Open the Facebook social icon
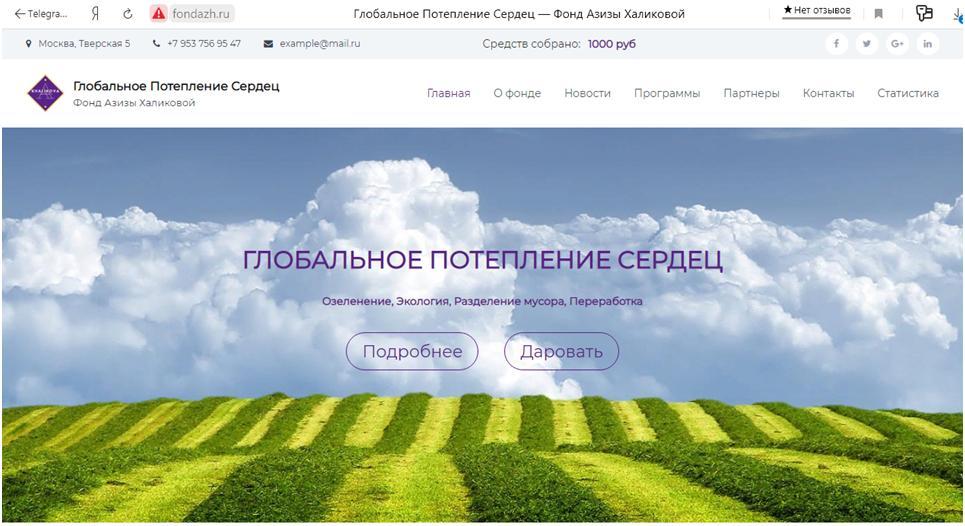The height and width of the screenshot is (526, 965). click(x=836, y=44)
